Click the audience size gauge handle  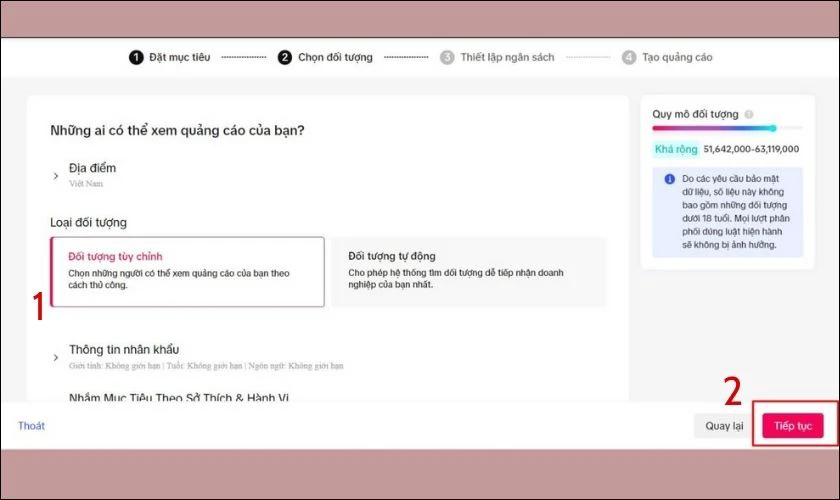[x=772, y=128]
